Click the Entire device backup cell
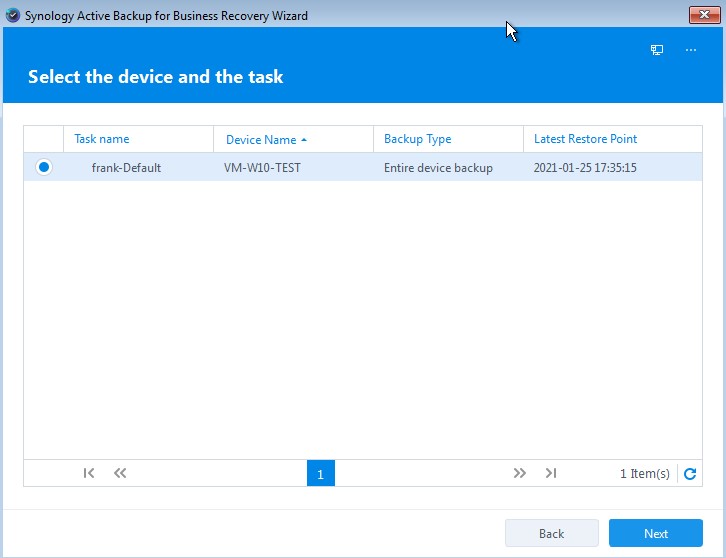This screenshot has width=726, height=558. coord(438,168)
